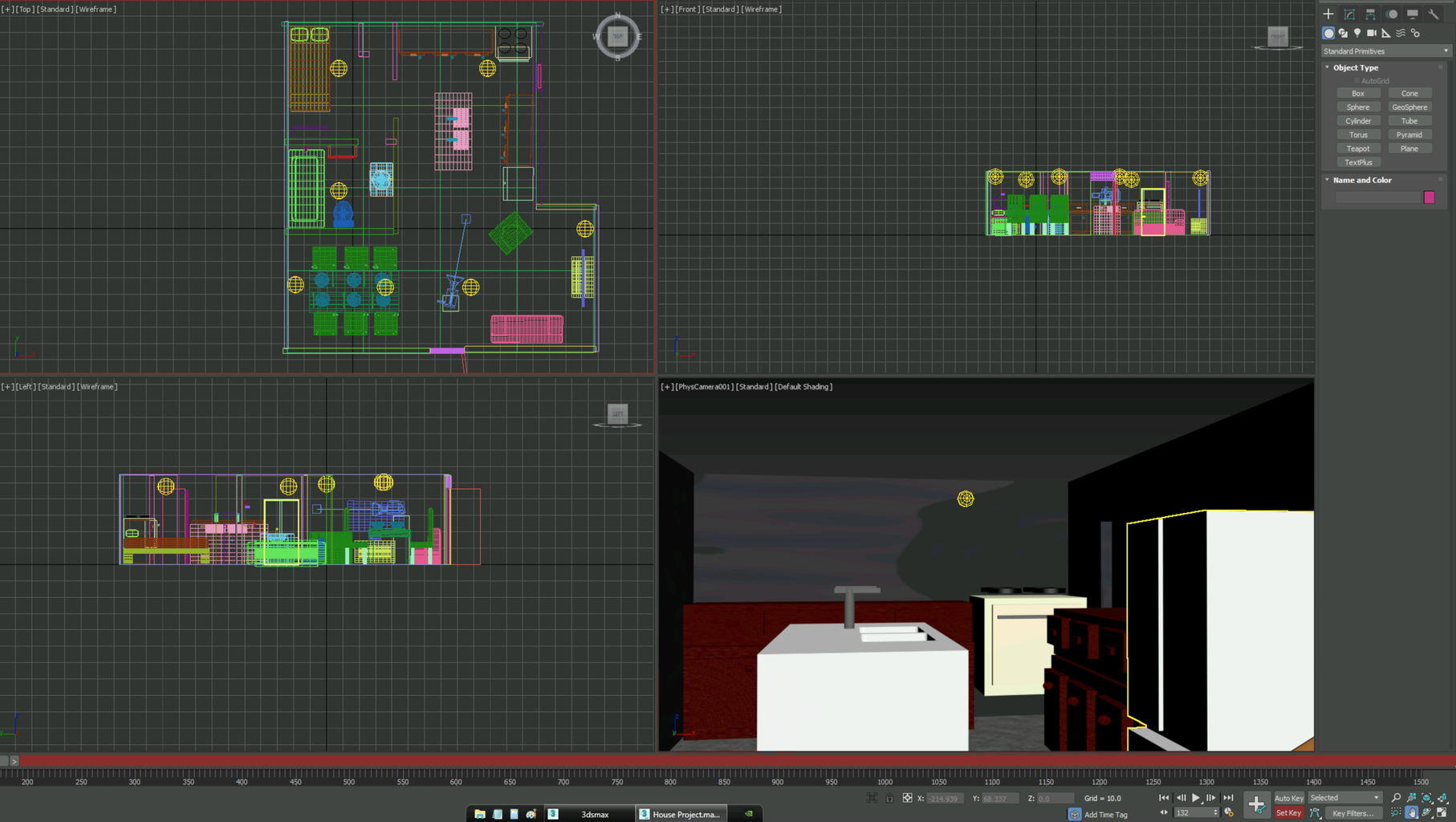Create a Box primitive
This screenshot has height=822, width=1456.
tap(1358, 93)
